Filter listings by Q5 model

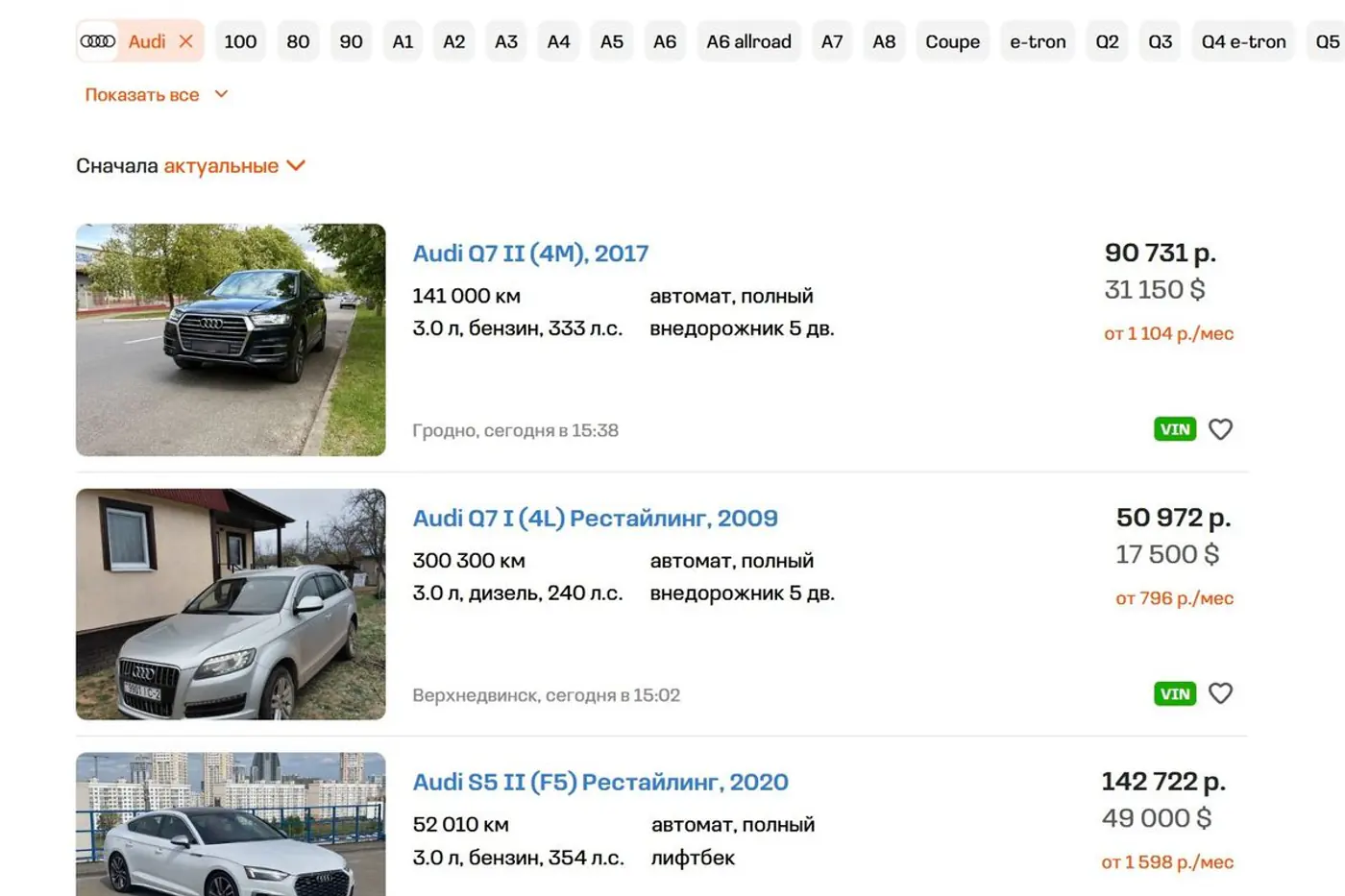click(x=1327, y=41)
